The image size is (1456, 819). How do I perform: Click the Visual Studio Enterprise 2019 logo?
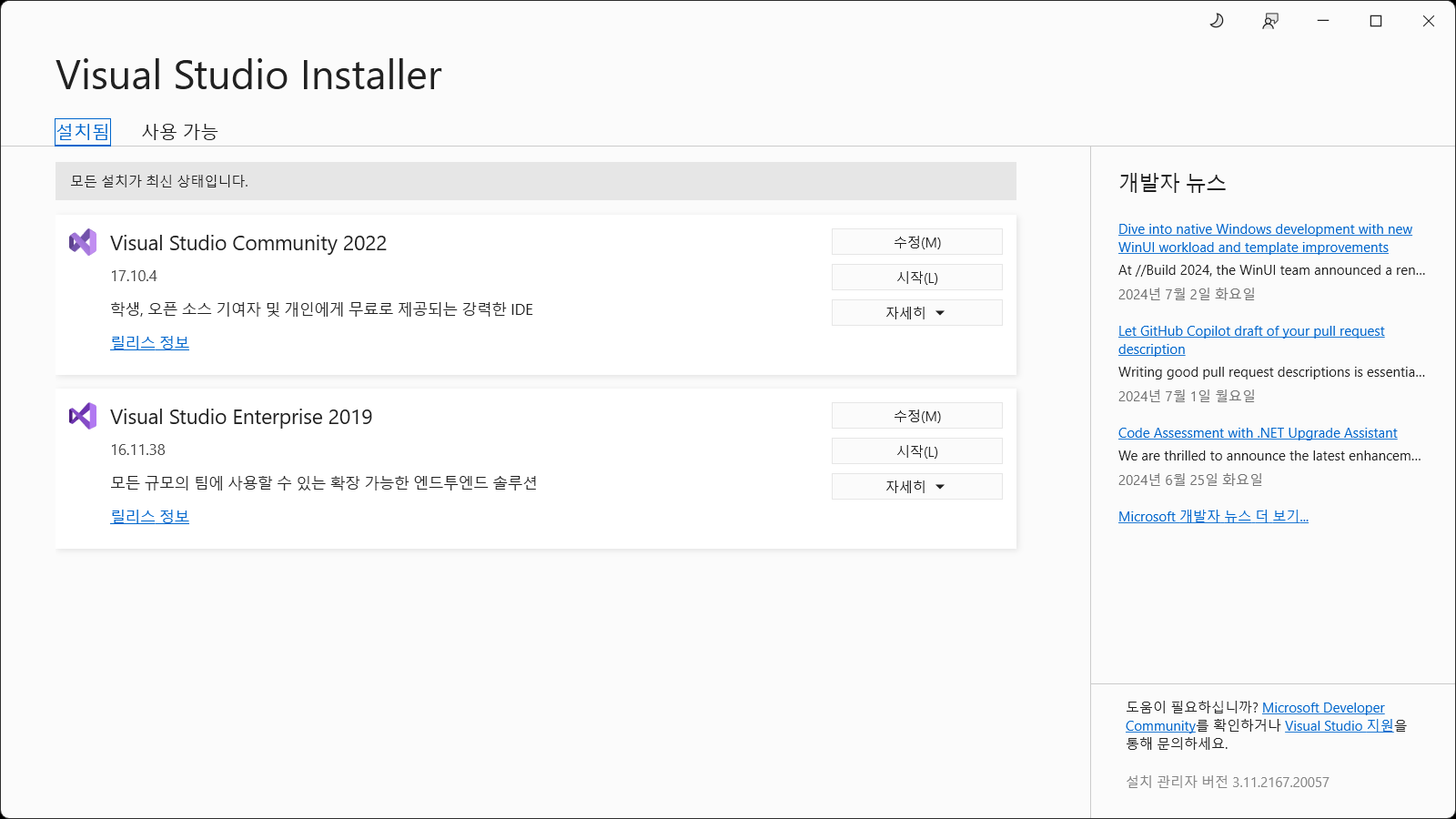point(83,416)
